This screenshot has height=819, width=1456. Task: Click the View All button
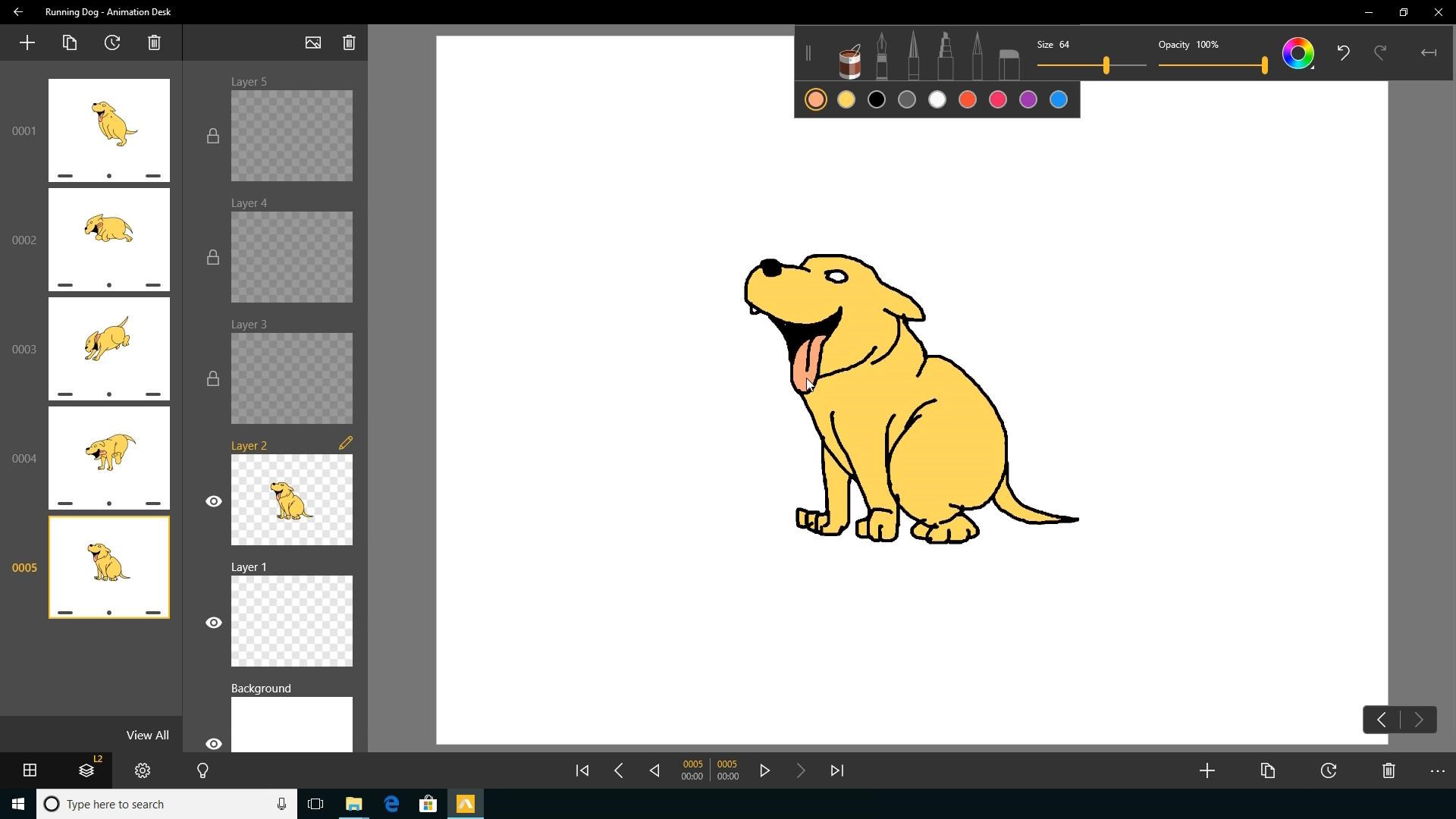coord(147,735)
